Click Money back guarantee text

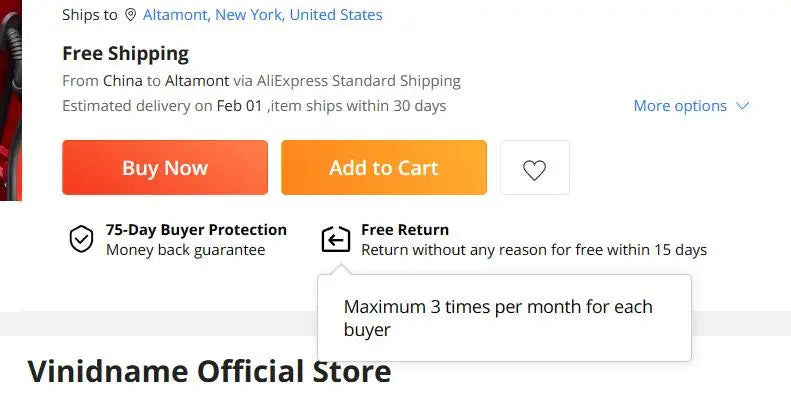pos(186,250)
